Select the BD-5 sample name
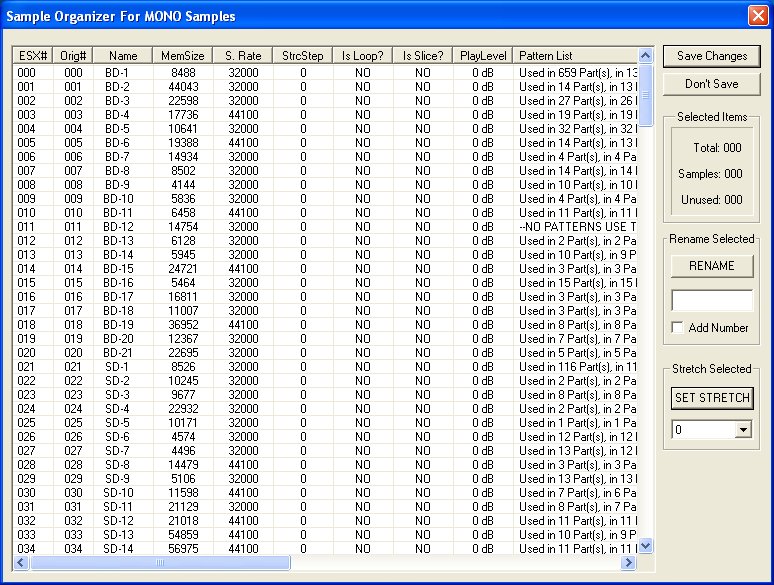774x585 pixels. click(x=117, y=129)
